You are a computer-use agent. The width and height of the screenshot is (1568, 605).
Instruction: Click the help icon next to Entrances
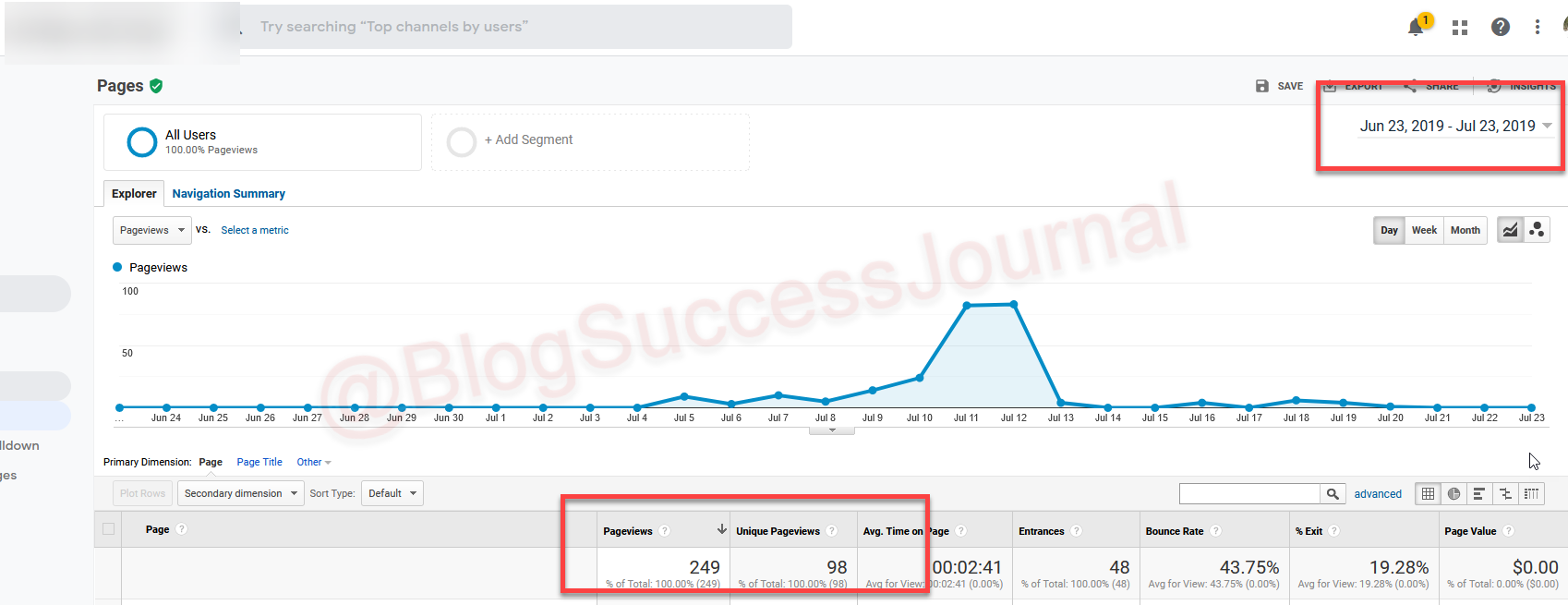click(x=1077, y=531)
